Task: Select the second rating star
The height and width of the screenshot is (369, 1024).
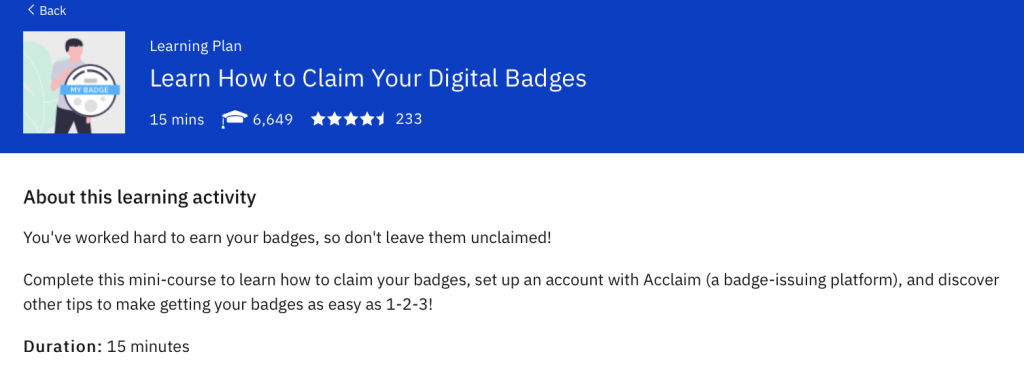Action: tap(333, 119)
